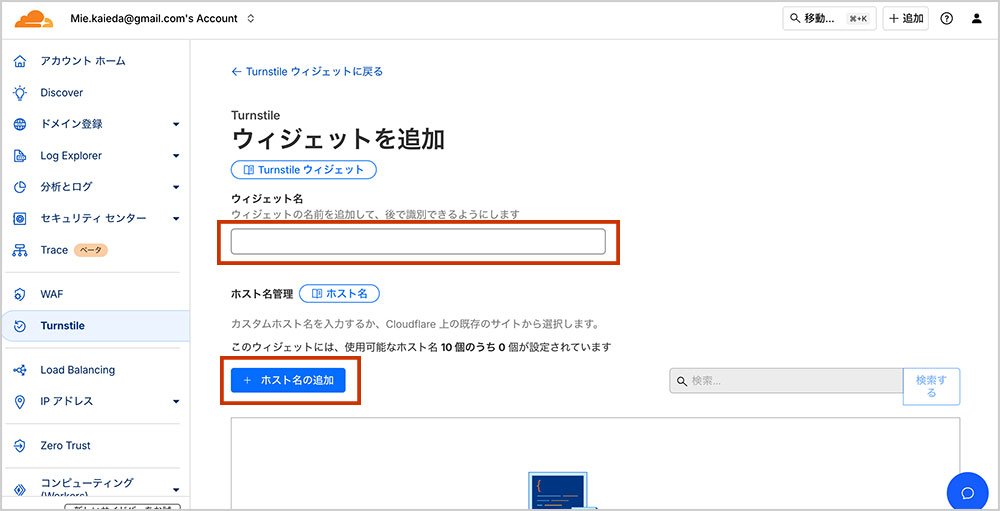
Task: Expand the ドメイン登録 sidebar menu arrow
Action: pos(176,125)
